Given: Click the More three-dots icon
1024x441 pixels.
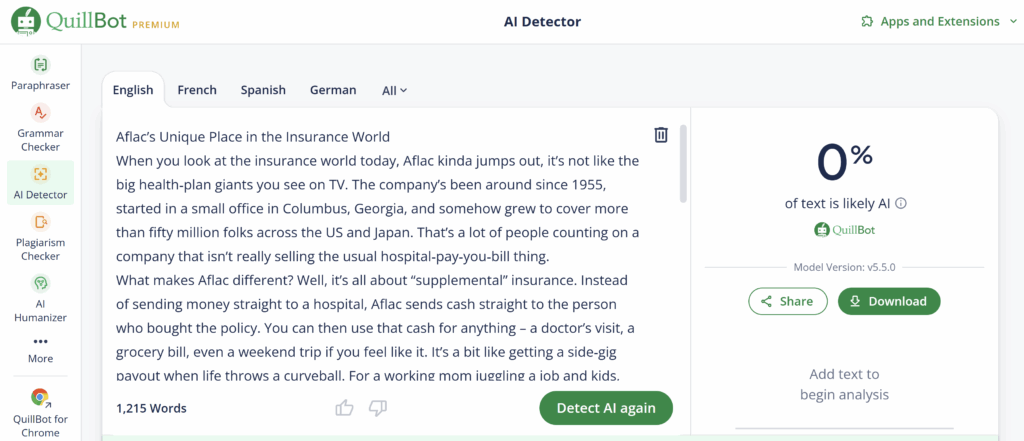Looking at the screenshot, I should (x=40, y=341).
